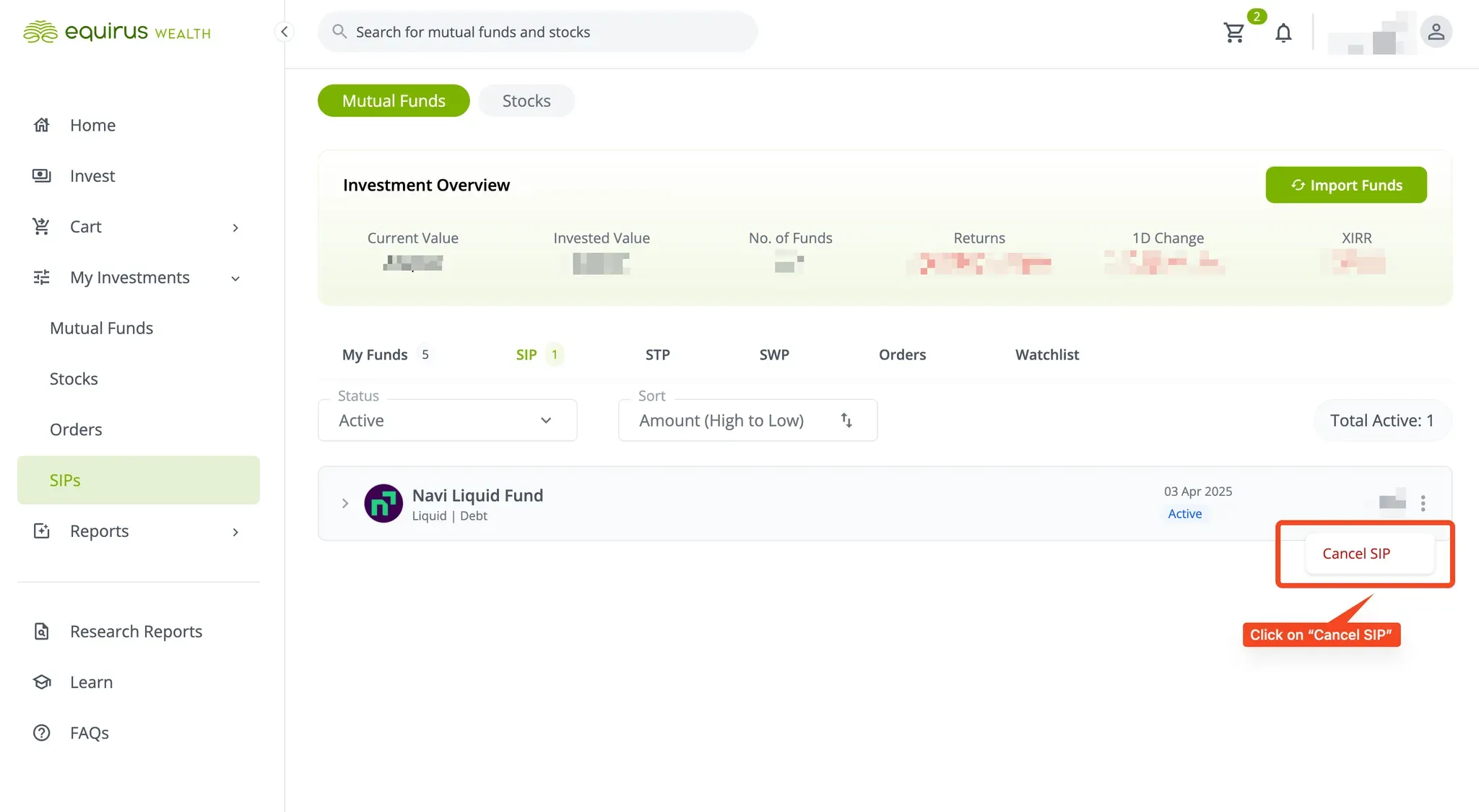
Task: Click the My Investments sliders icon
Action: pos(42,277)
